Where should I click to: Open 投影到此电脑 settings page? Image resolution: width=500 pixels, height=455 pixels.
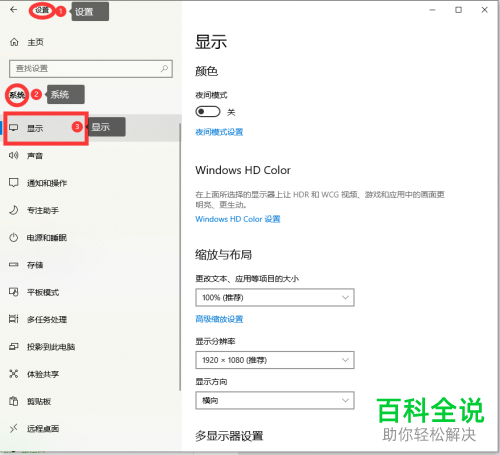(x=51, y=347)
